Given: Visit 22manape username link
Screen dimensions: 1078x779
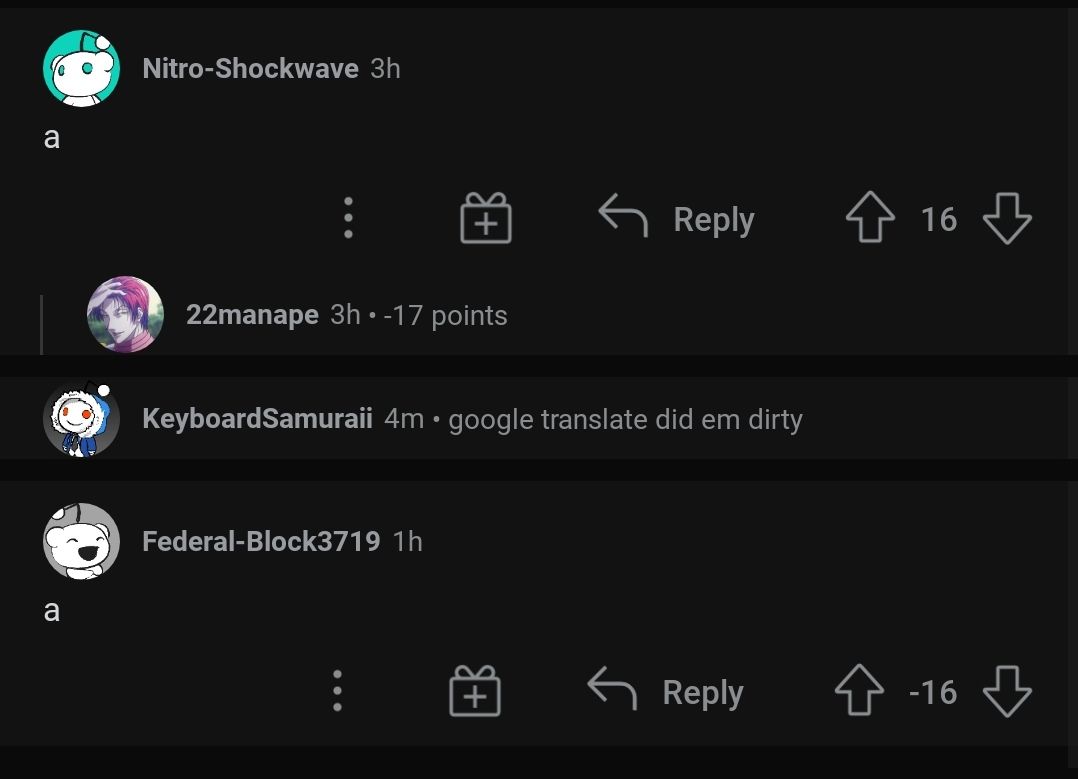Looking at the screenshot, I should (252, 315).
